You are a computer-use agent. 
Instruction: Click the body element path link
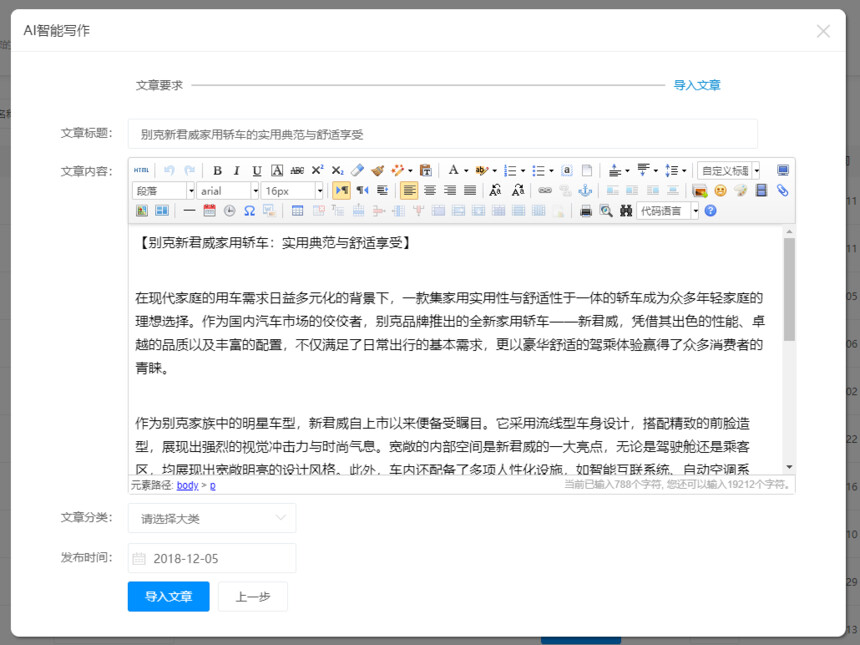pyautogui.click(x=187, y=485)
